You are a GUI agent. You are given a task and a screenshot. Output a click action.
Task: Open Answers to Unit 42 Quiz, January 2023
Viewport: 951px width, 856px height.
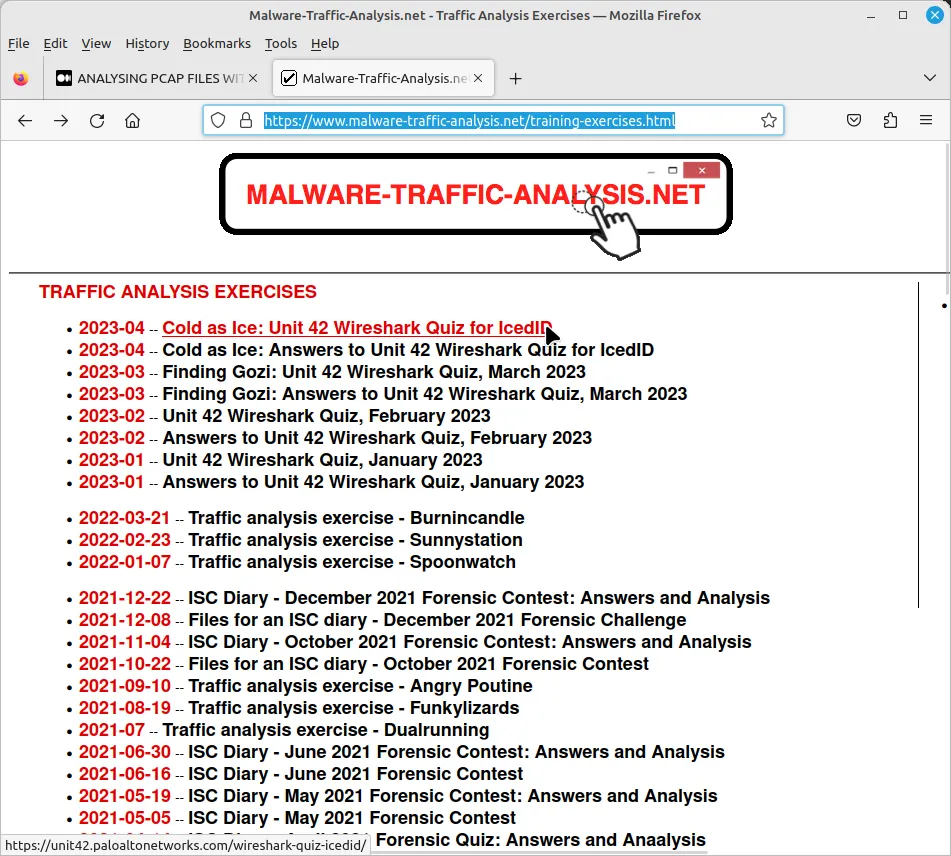(x=373, y=482)
